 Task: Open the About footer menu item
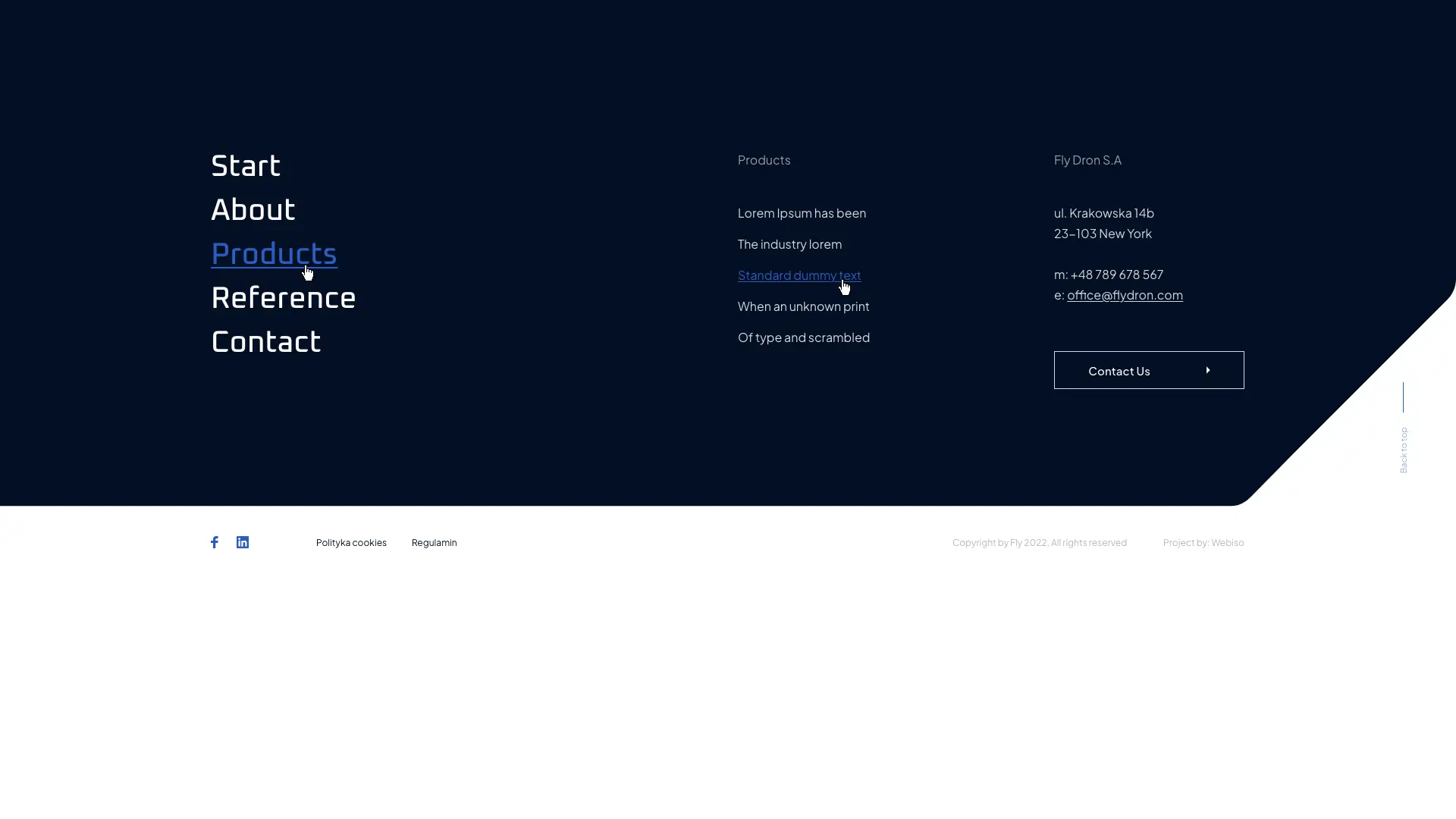click(253, 210)
